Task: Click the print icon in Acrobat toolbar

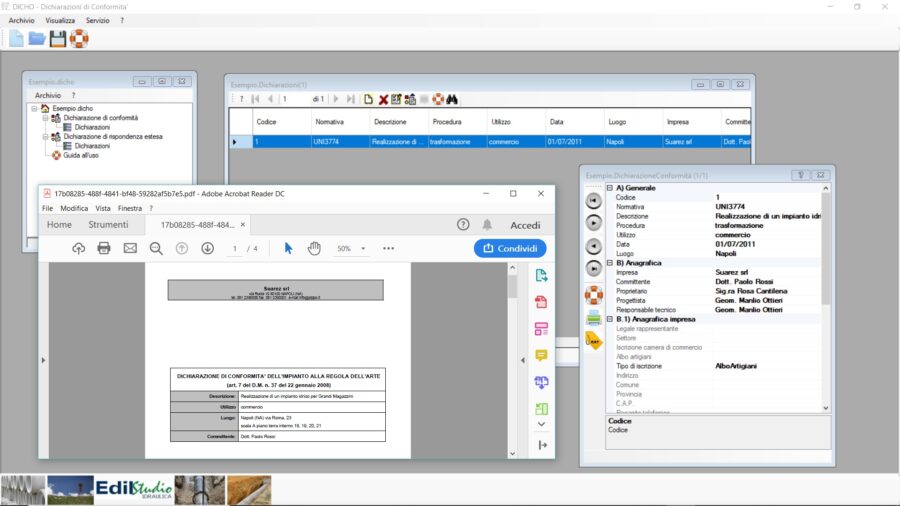Action: click(104, 248)
